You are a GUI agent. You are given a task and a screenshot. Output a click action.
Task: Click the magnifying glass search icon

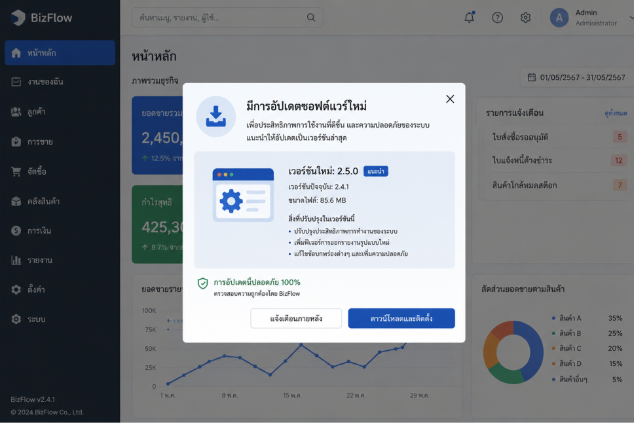(311, 17)
